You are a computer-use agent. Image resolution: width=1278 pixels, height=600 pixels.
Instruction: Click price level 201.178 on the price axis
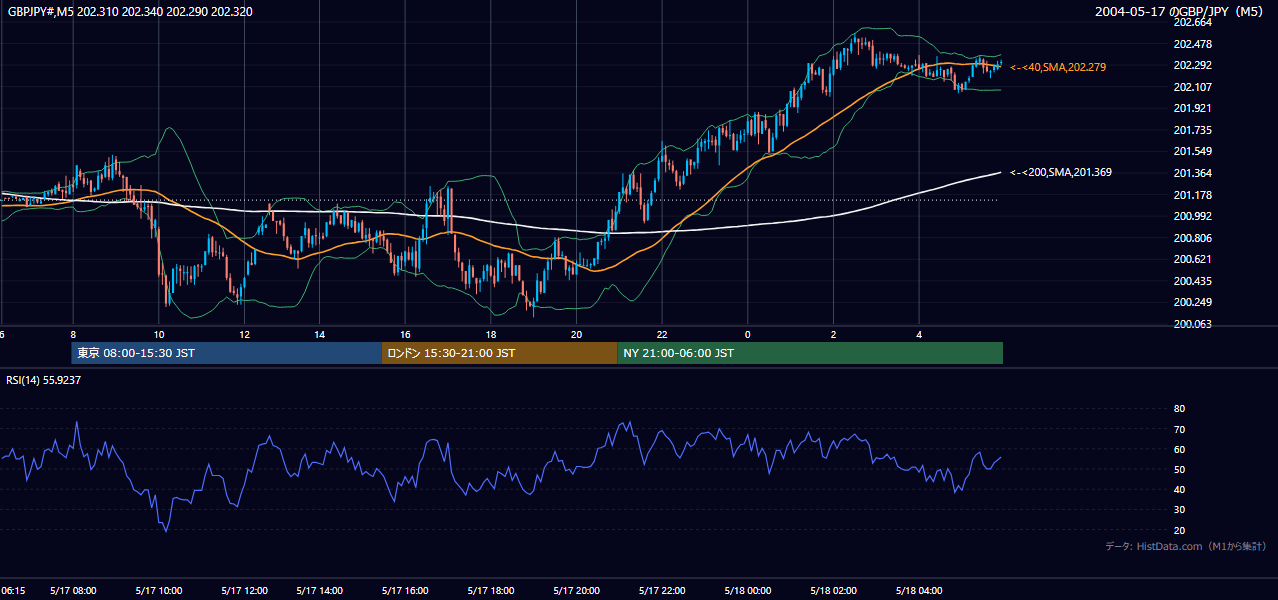pos(1192,195)
